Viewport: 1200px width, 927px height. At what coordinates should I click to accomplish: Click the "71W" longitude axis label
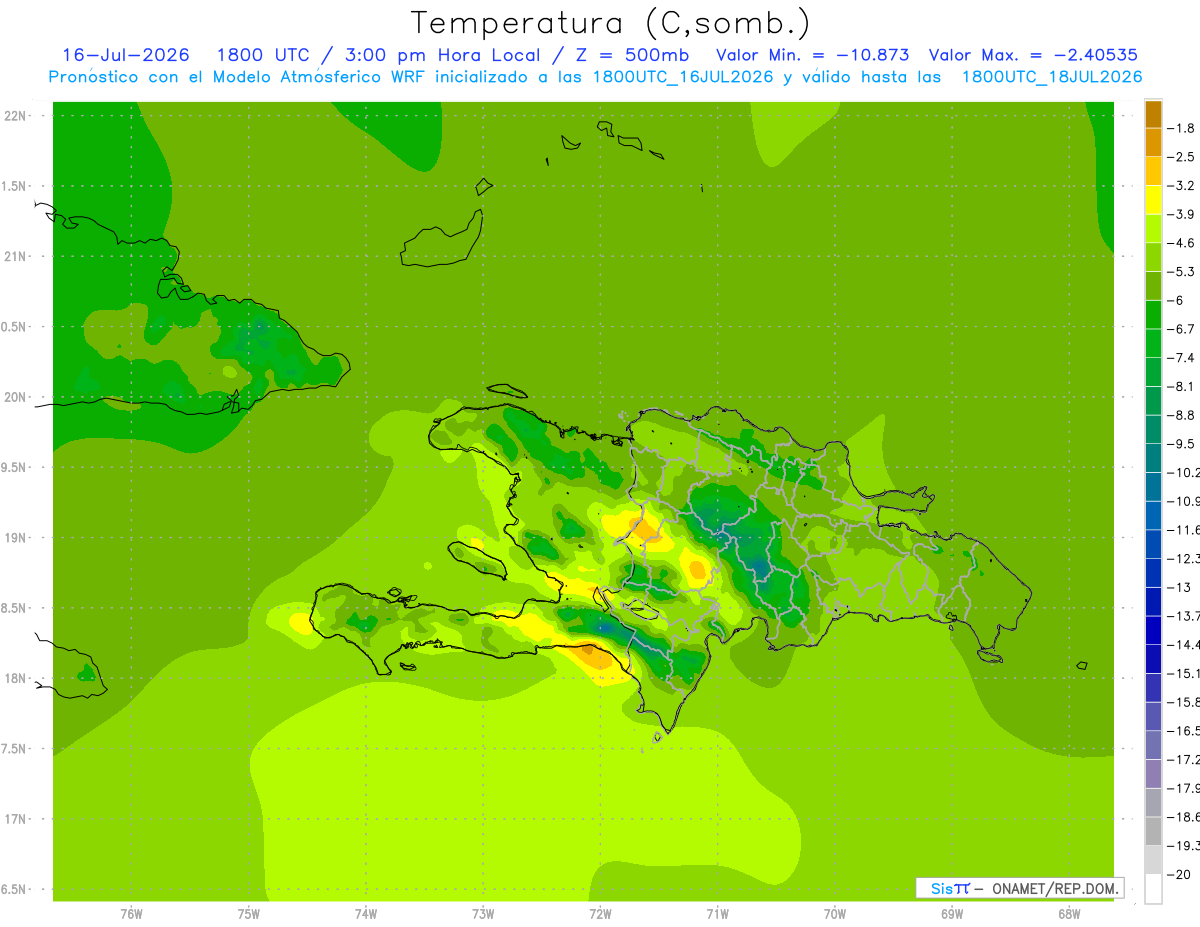coord(717,914)
